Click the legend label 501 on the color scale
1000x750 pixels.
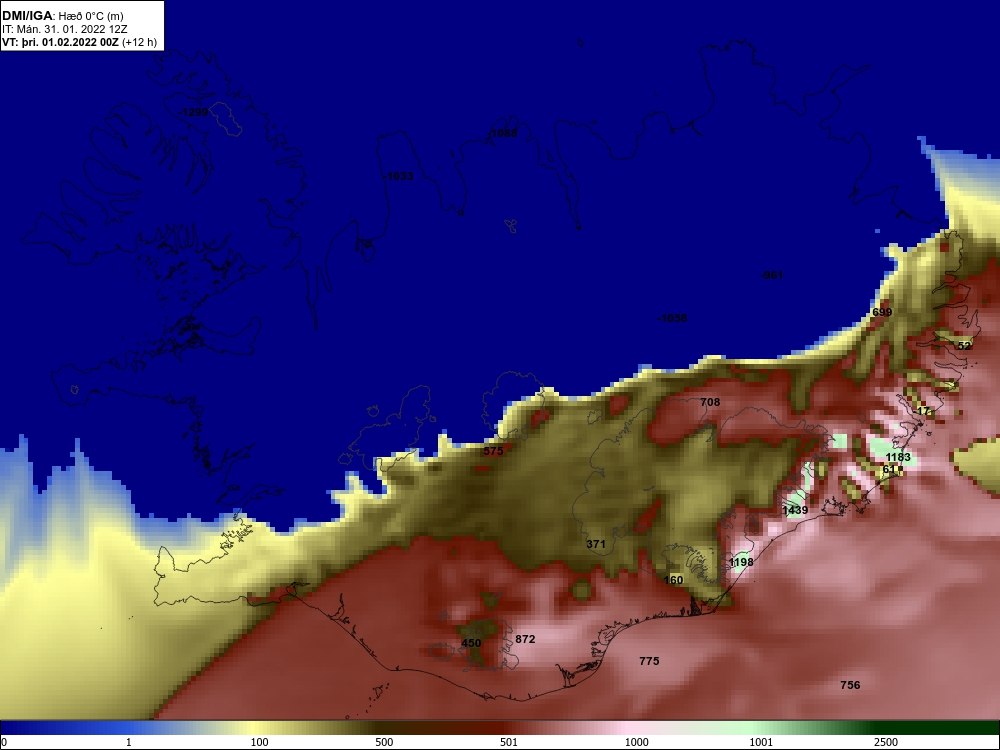(509, 742)
